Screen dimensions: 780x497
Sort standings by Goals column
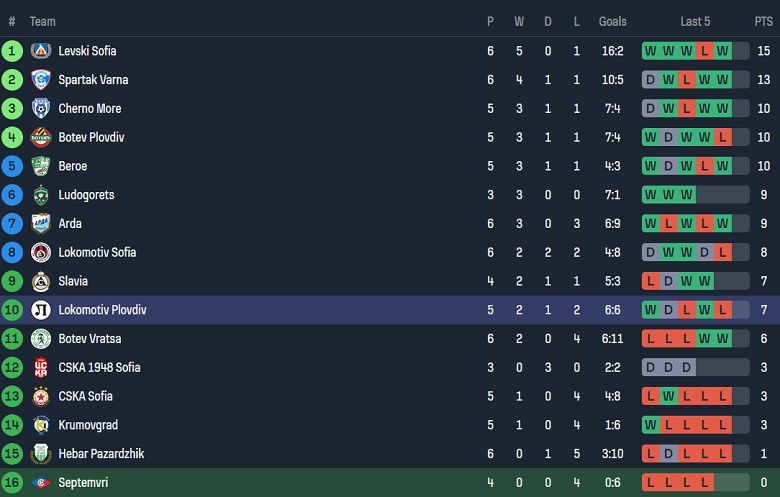click(613, 21)
